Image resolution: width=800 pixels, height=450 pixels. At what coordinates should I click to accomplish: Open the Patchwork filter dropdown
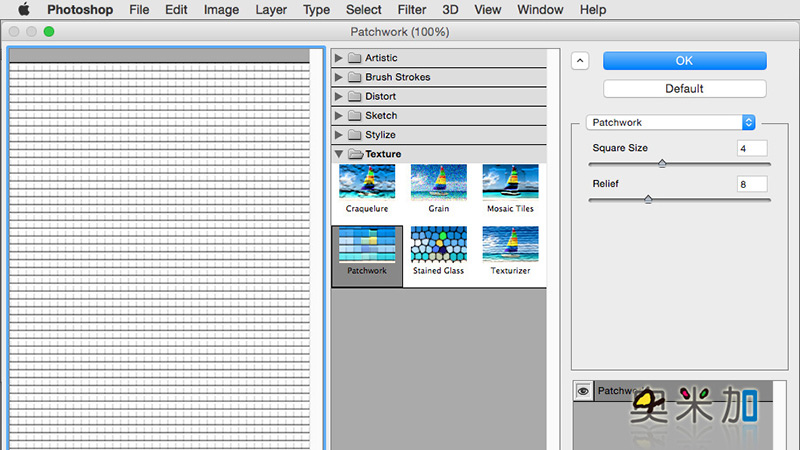pyautogui.click(x=670, y=122)
